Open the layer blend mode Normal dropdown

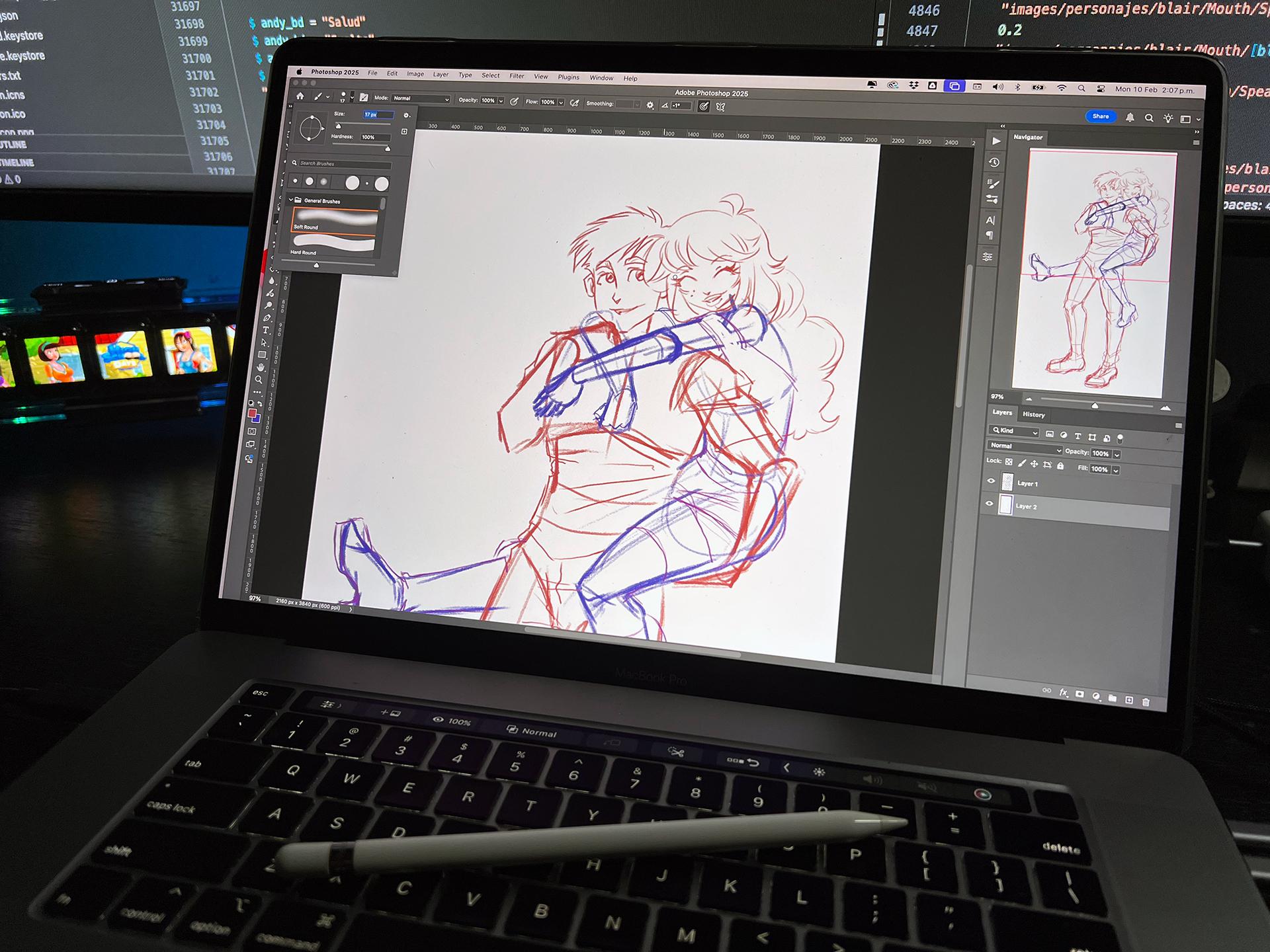[x=1024, y=448]
